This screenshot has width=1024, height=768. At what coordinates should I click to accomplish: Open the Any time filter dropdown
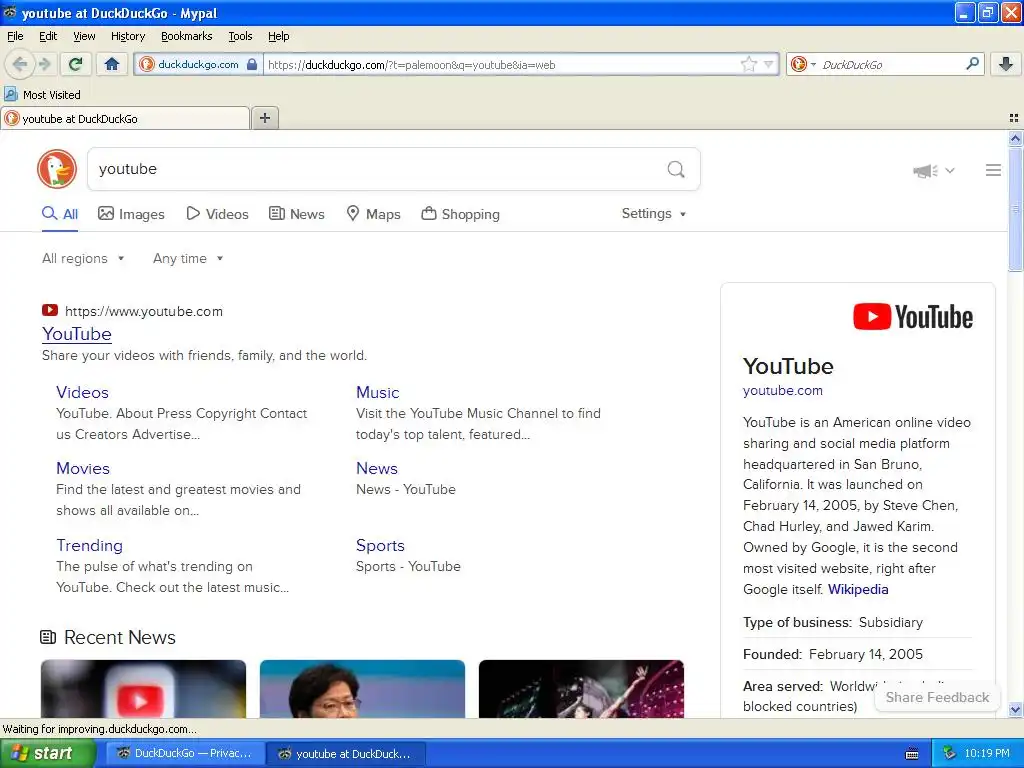(188, 259)
